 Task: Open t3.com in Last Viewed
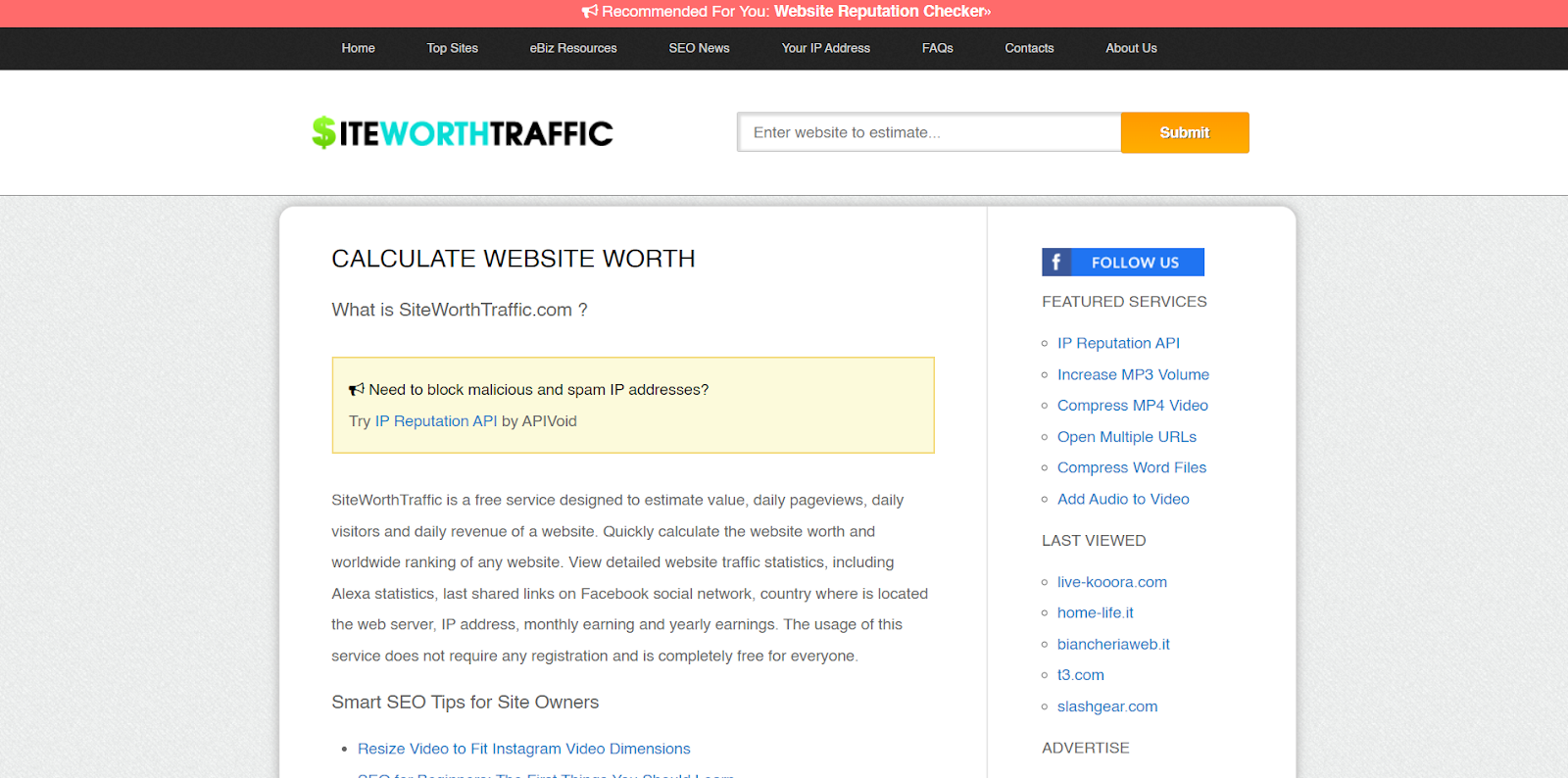tap(1081, 675)
